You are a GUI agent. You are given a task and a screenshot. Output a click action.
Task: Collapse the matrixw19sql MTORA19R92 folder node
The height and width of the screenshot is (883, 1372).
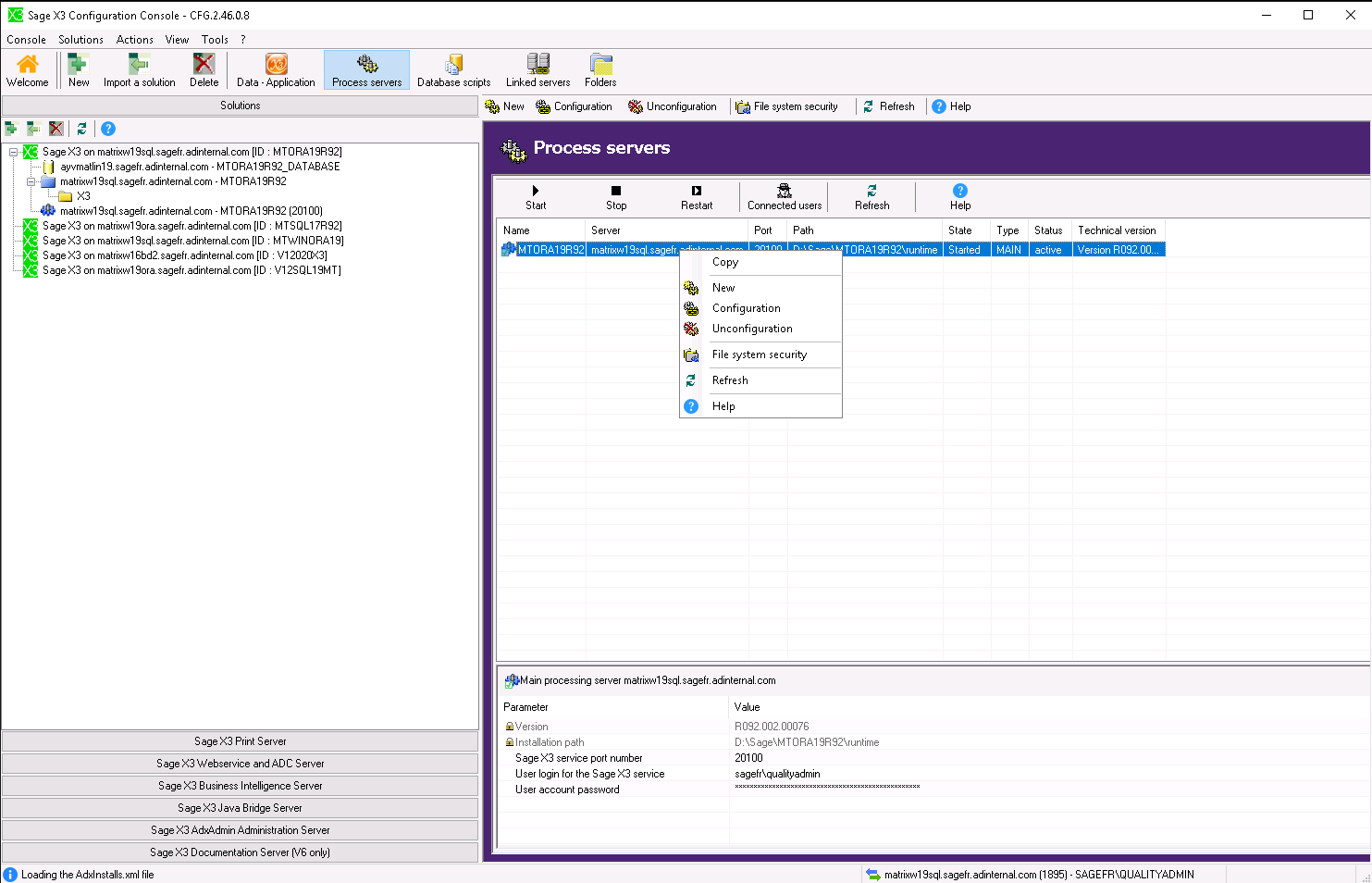pos(31,181)
